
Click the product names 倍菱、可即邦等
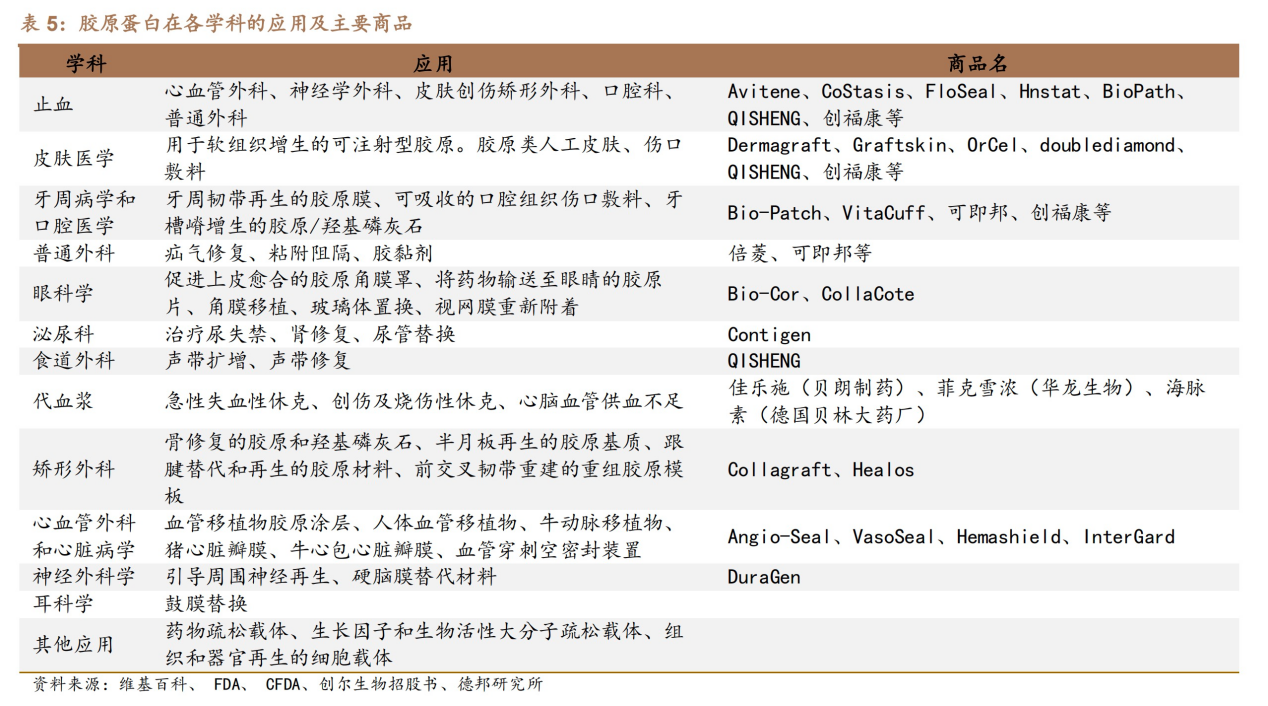[x=800, y=253]
